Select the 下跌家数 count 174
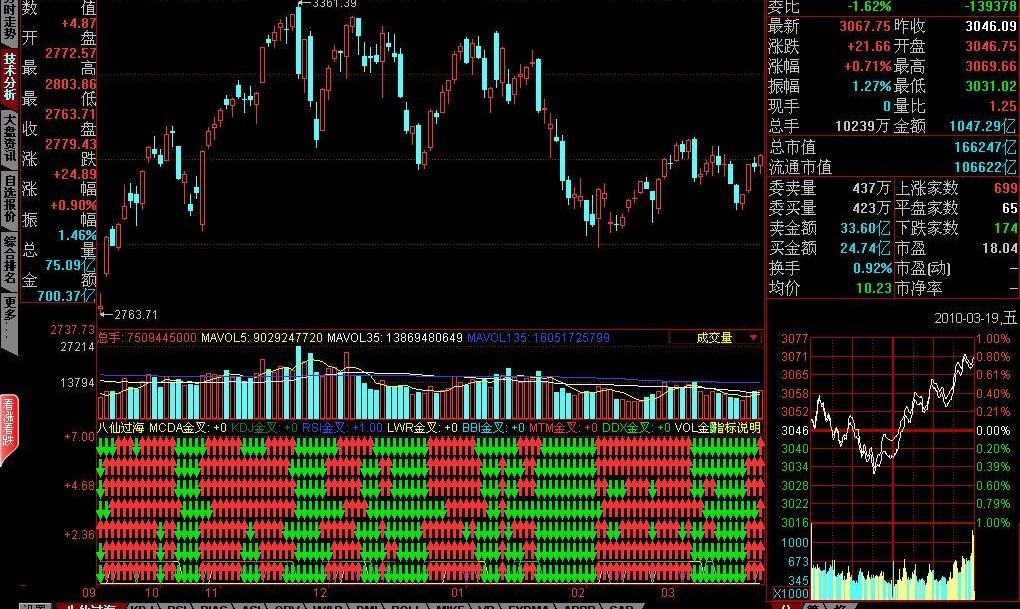1020x609 pixels. (x=1005, y=228)
